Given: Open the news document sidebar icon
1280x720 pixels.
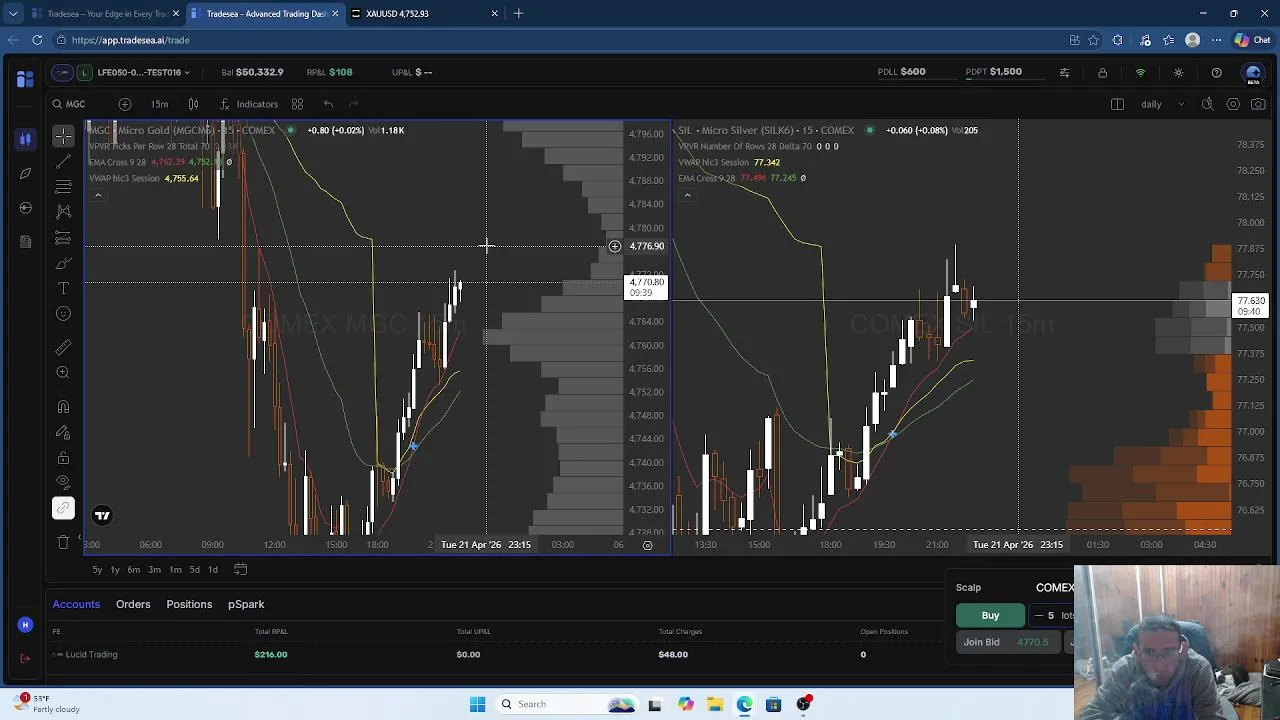Looking at the screenshot, I should [25, 241].
